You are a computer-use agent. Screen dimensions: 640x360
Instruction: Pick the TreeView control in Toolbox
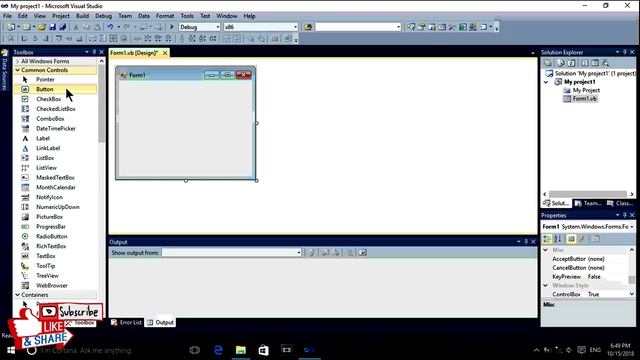(56, 275)
